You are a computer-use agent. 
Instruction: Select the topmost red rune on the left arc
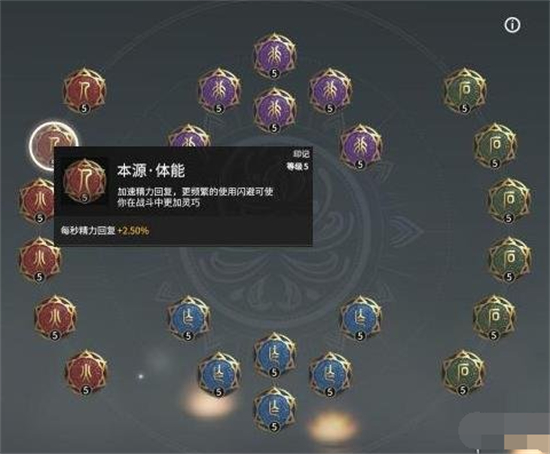pos(84,91)
